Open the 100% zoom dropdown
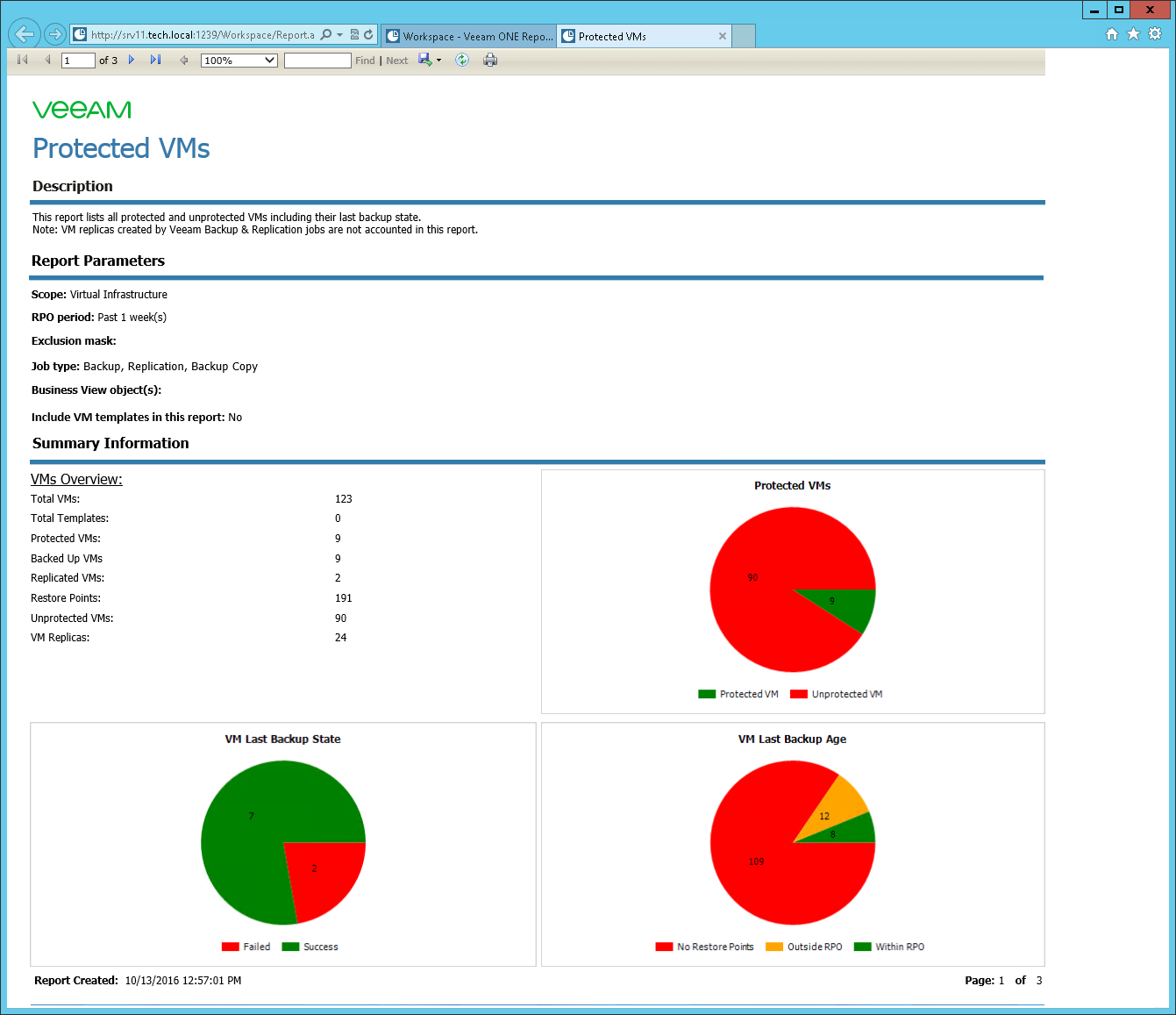This screenshot has height=1015, width=1176. pyautogui.click(x=239, y=61)
